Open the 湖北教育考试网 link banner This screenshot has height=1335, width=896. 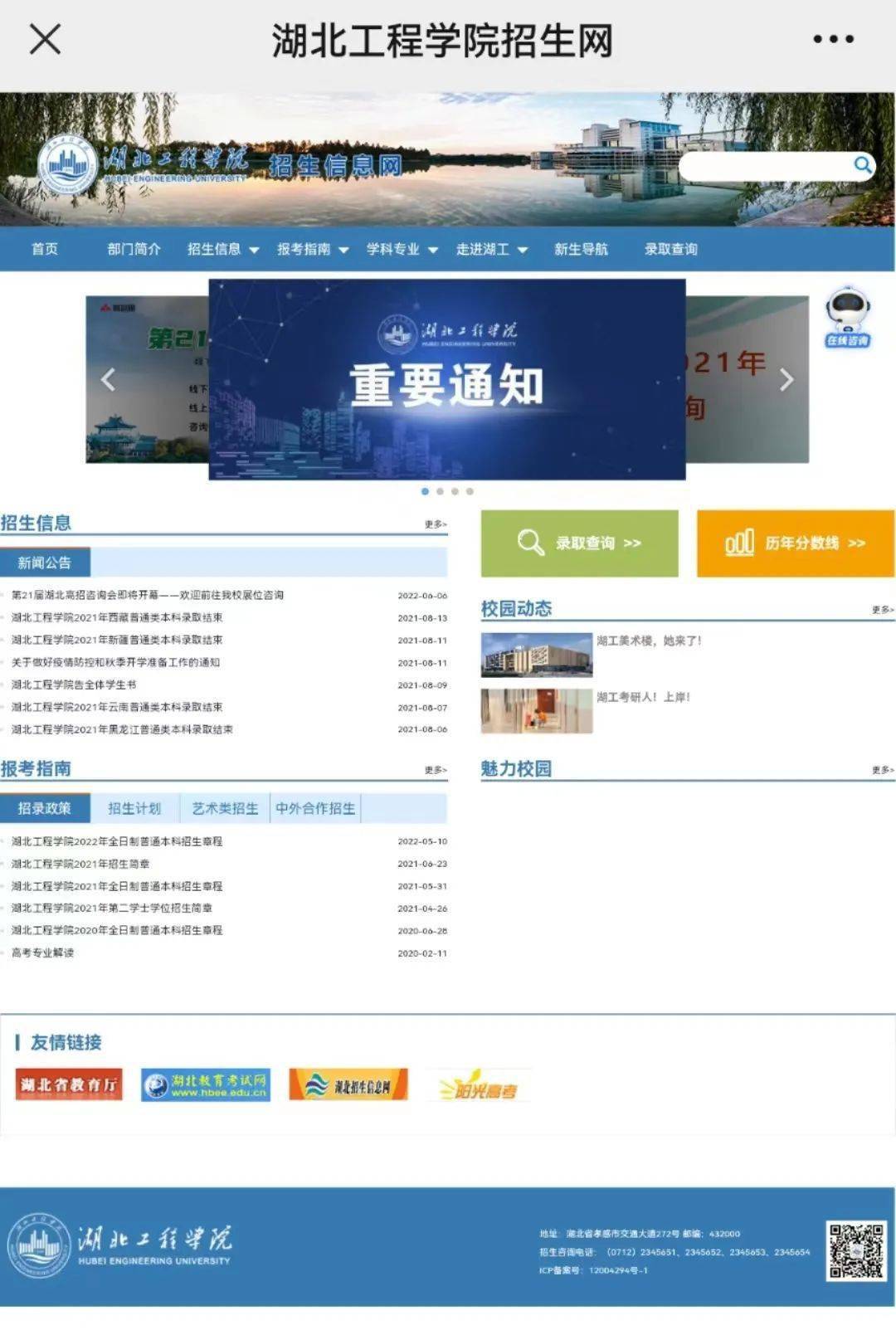tap(206, 1084)
